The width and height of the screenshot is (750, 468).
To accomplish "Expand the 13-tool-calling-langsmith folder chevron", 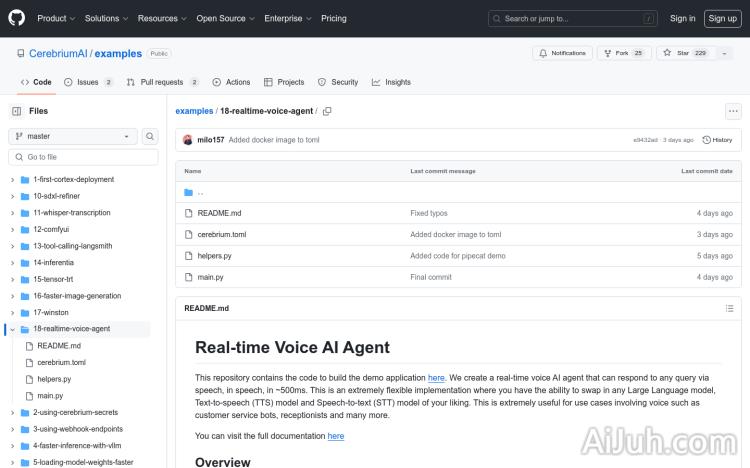I will [12, 246].
